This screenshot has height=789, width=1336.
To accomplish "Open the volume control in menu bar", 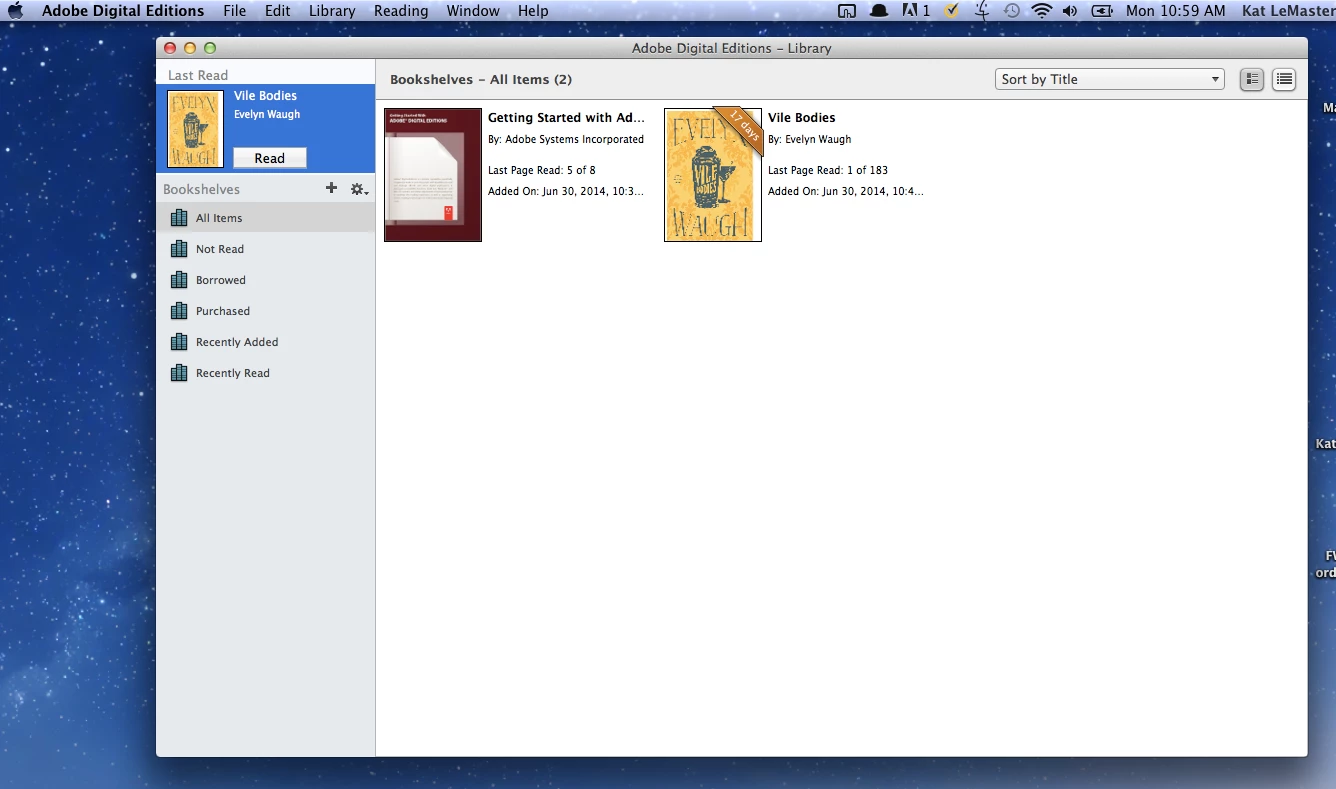I will point(1070,11).
